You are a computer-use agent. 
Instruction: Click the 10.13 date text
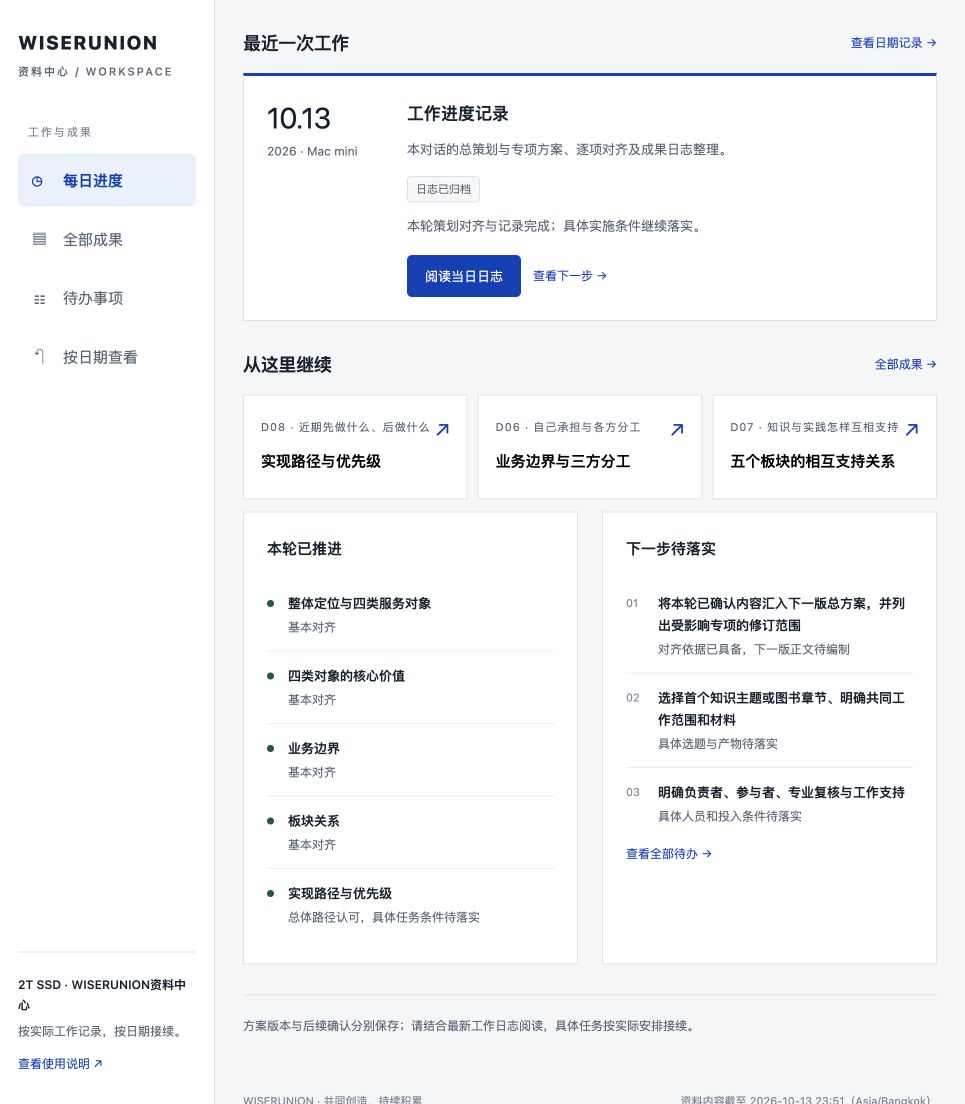298,118
